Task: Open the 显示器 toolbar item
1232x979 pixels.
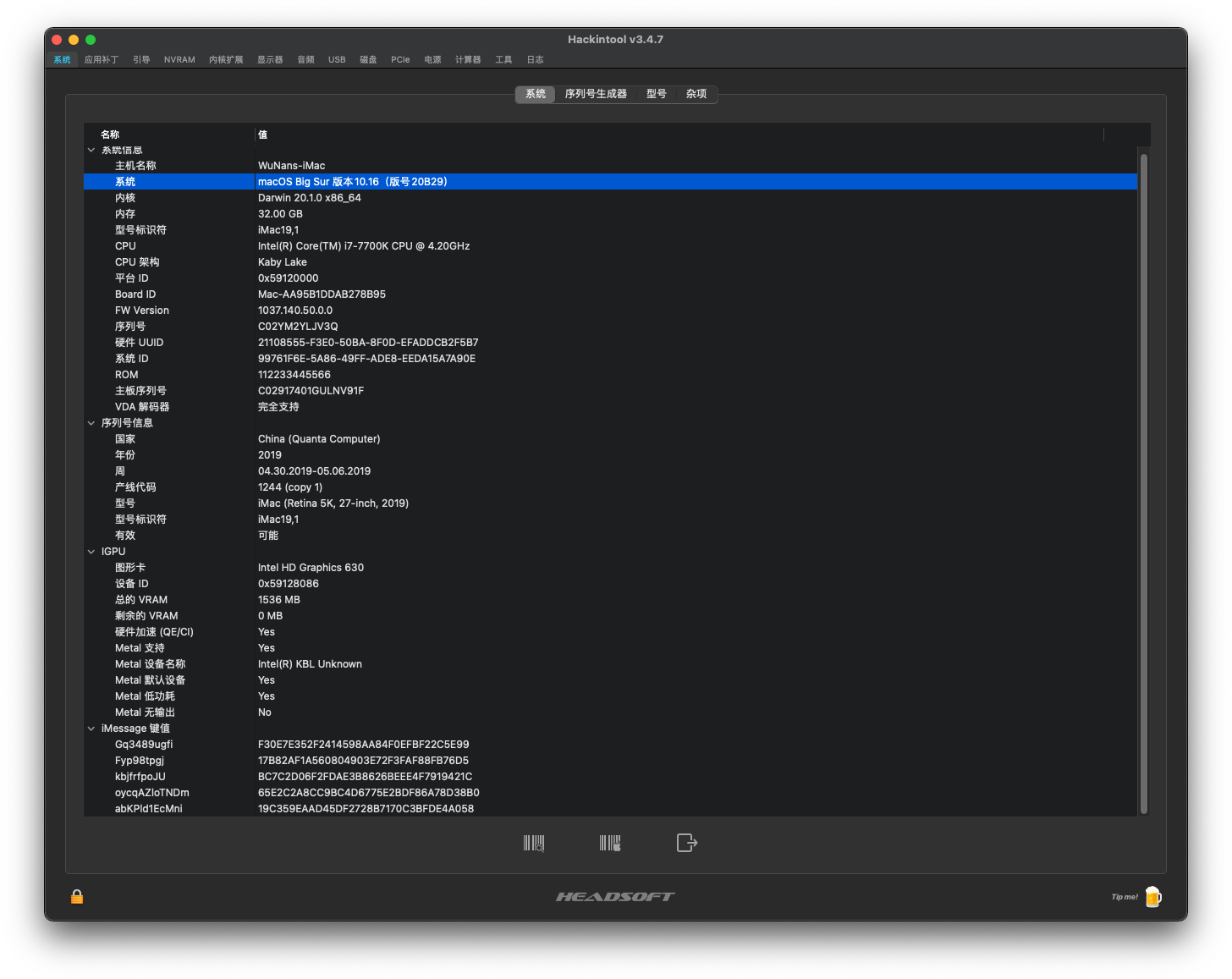Action: coord(270,60)
